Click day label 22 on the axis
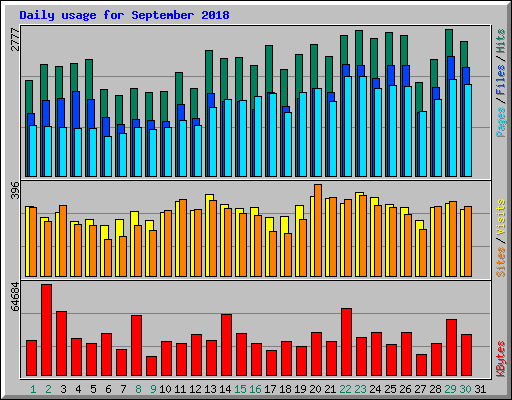Viewport: 512px width, 400px height. coord(345,389)
